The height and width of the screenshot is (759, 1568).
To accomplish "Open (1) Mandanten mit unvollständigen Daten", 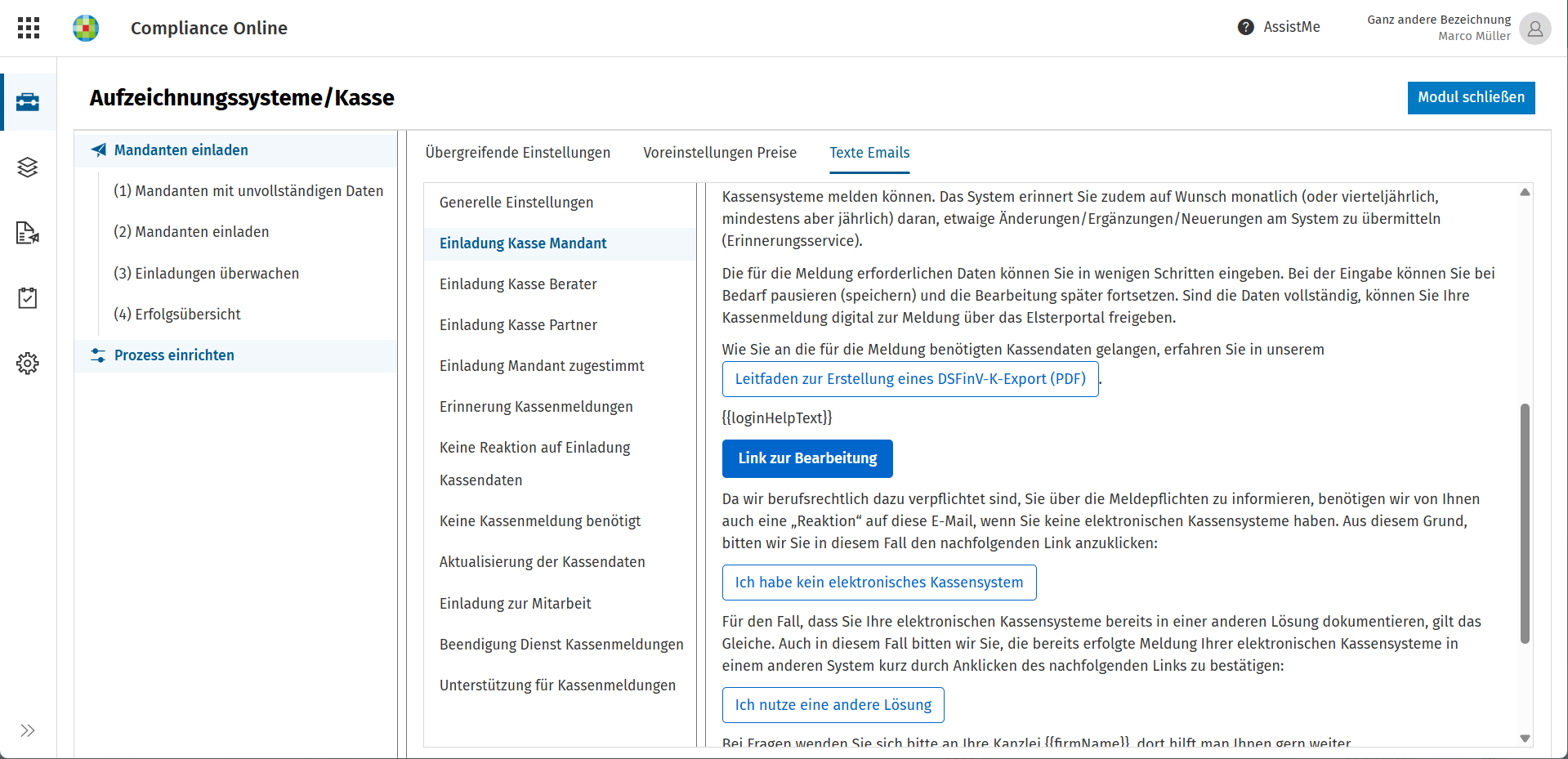I will tap(248, 191).
